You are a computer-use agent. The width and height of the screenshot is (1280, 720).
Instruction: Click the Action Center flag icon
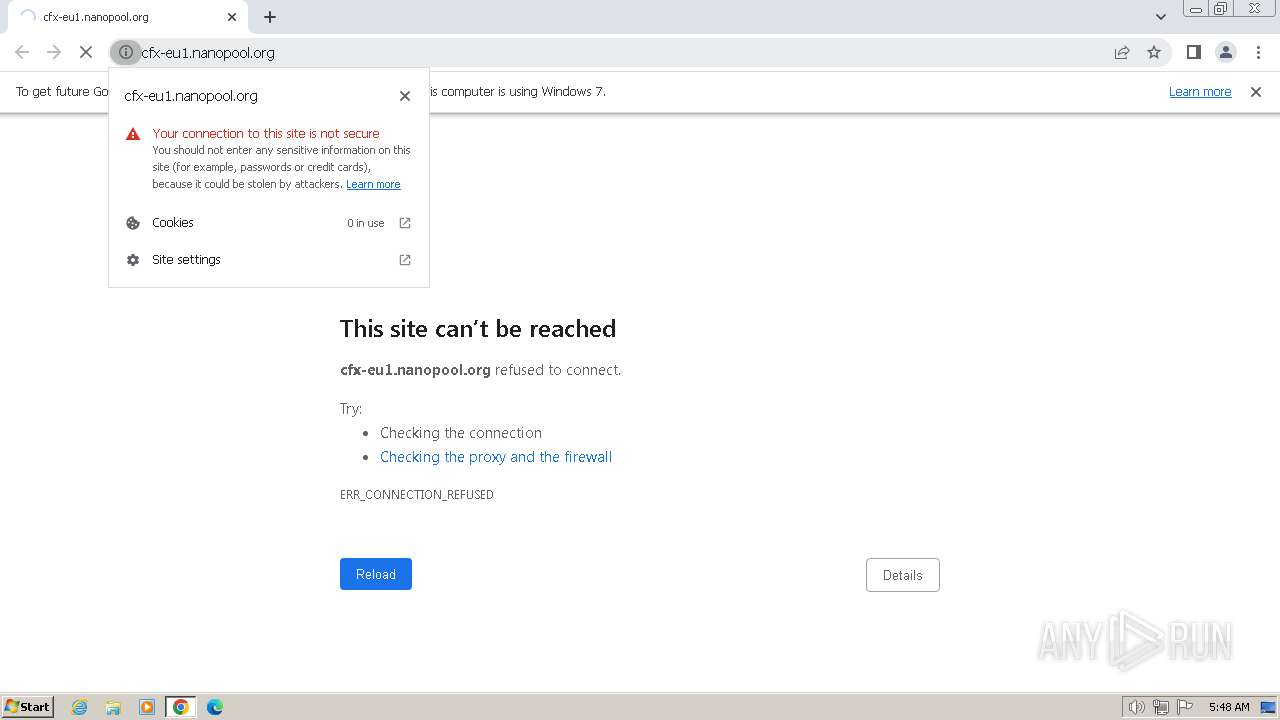(x=1185, y=707)
